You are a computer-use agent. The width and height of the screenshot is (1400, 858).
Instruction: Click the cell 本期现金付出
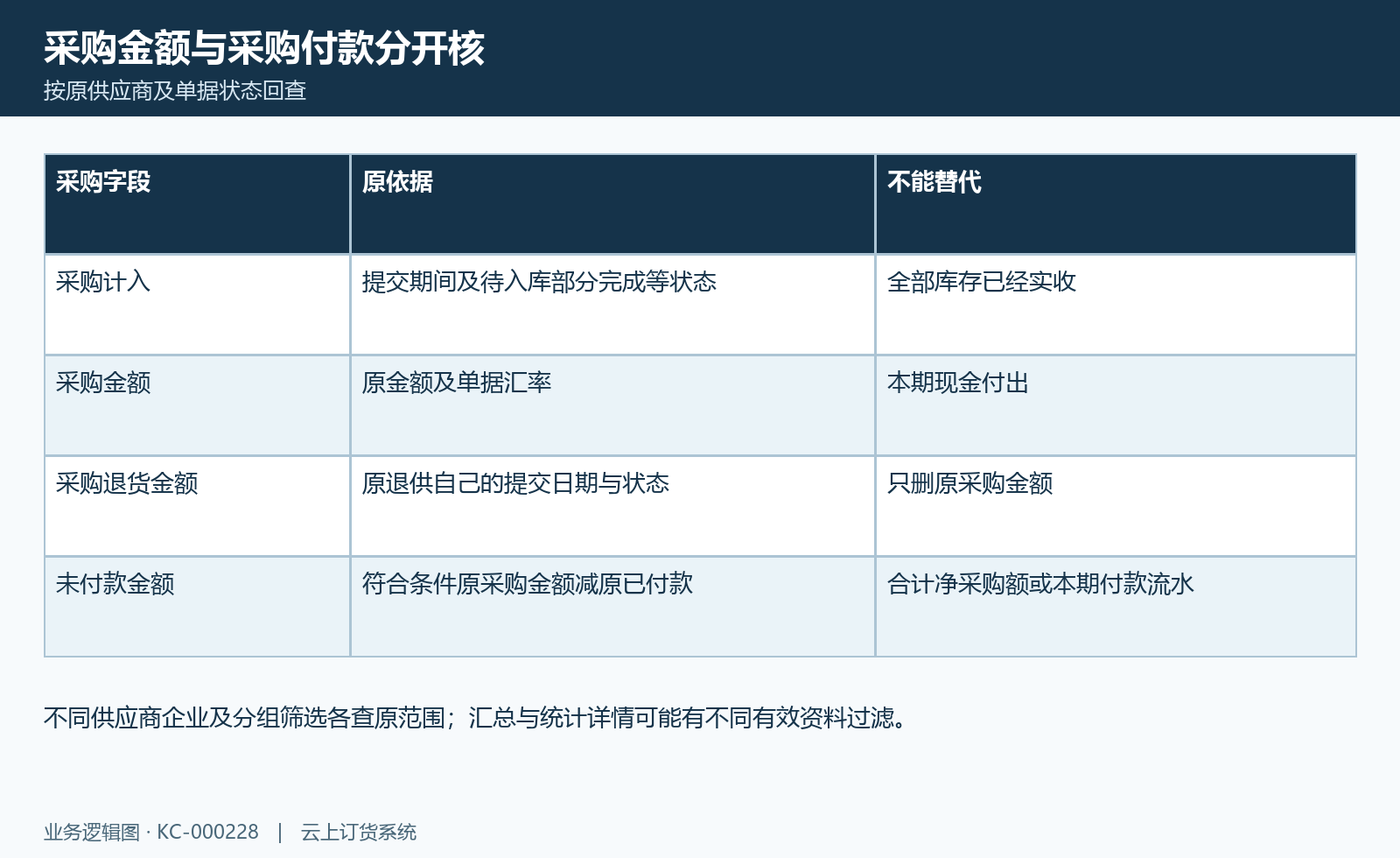1116,405
